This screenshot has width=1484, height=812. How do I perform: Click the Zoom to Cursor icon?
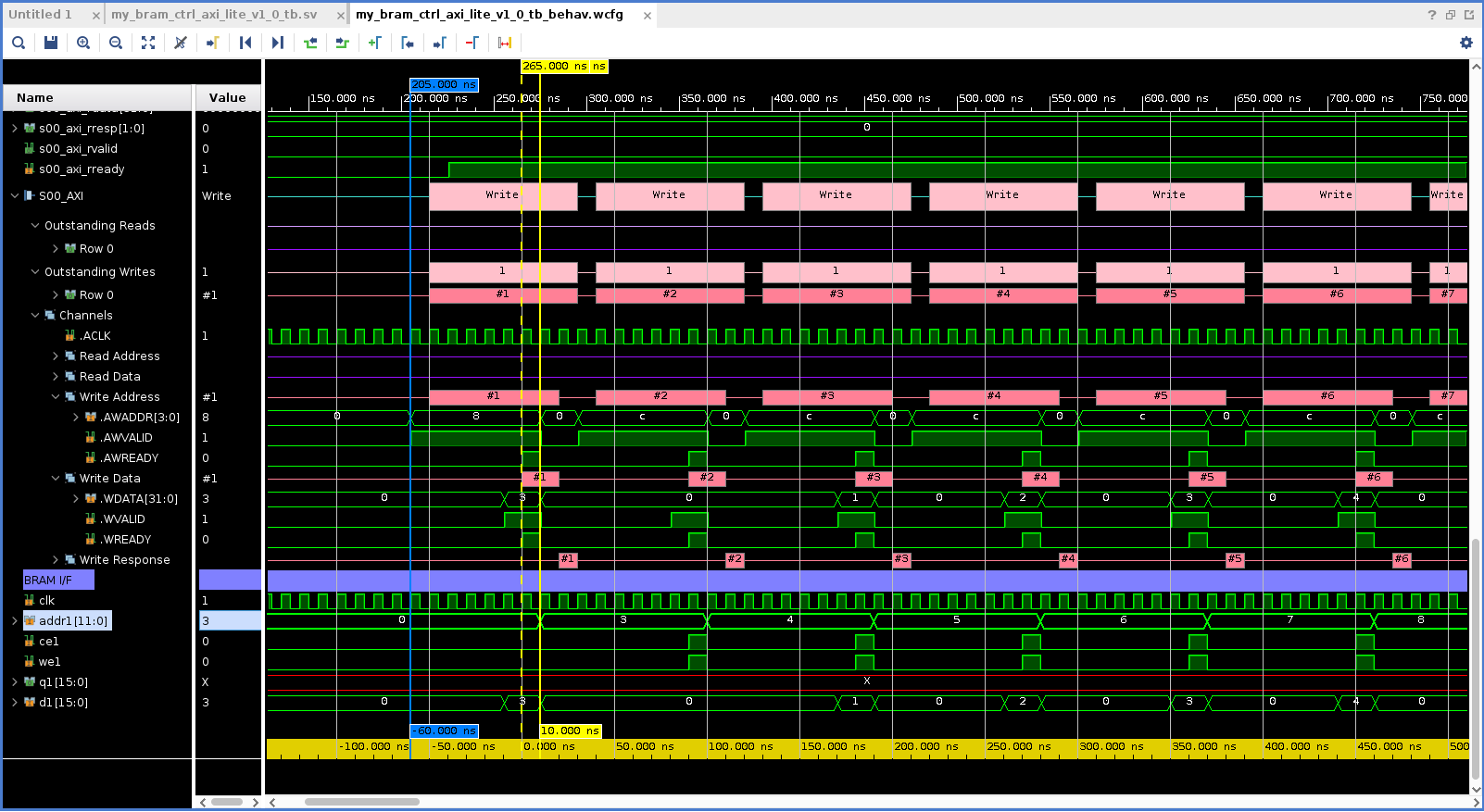181,43
